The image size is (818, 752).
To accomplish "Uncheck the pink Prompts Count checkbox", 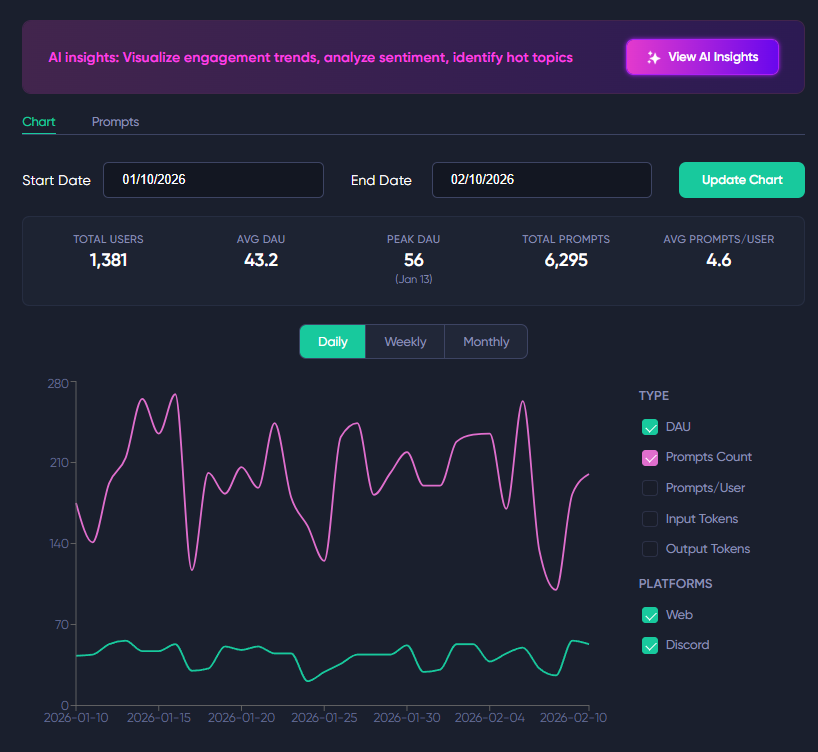I will coord(650,458).
